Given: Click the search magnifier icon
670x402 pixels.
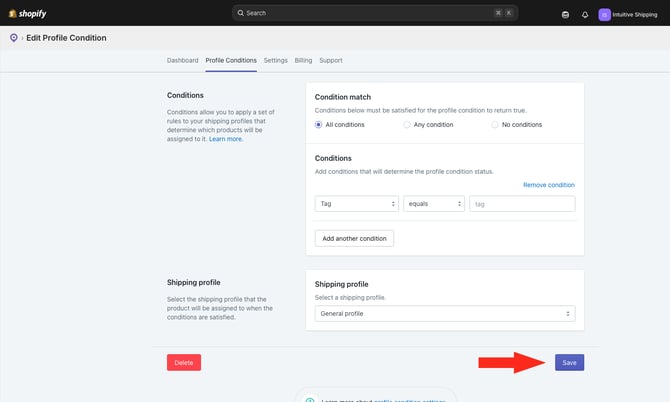Looking at the screenshot, I should point(241,13).
